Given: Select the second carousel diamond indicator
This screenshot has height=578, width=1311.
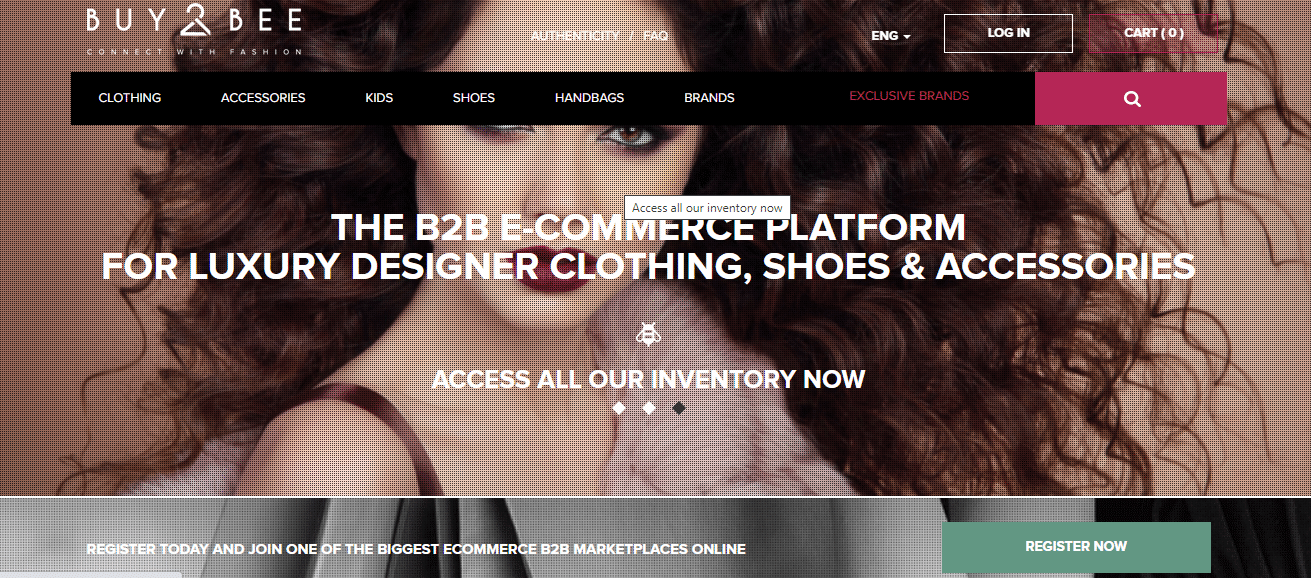Looking at the screenshot, I should (649, 408).
